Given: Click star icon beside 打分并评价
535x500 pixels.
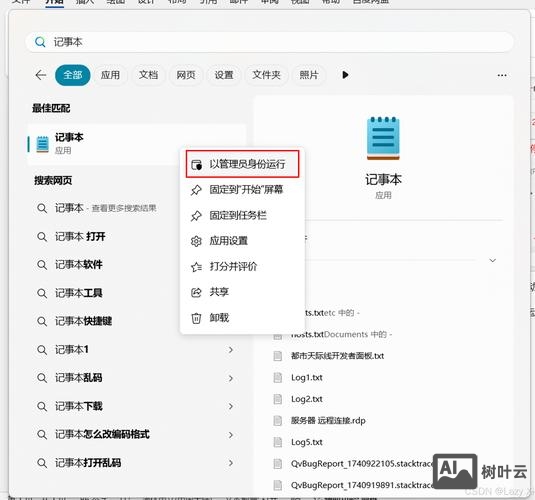Looking at the screenshot, I should pos(196,267).
